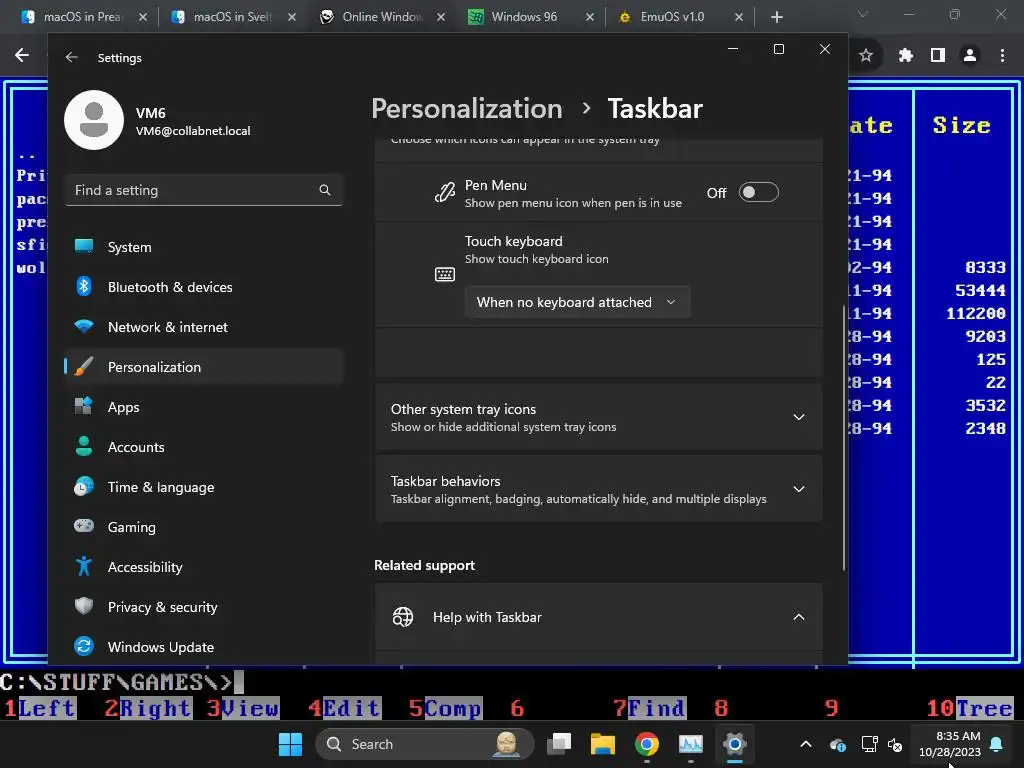
Task: Switch to the macOS in Svelte browser tab
Action: [x=233, y=17]
